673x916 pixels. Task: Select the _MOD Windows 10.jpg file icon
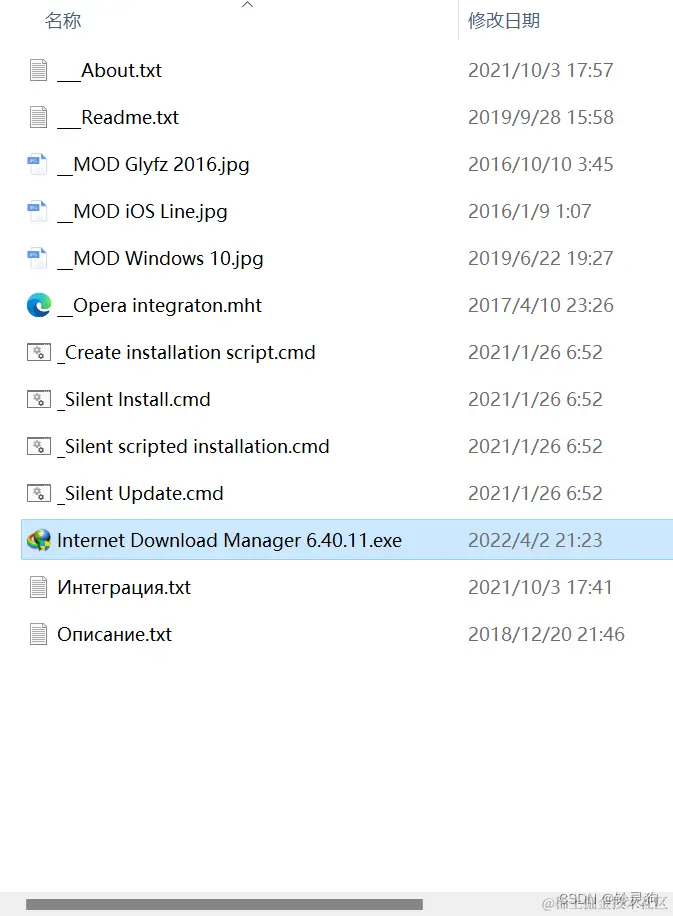pyautogui.click(x=37, y=258)
